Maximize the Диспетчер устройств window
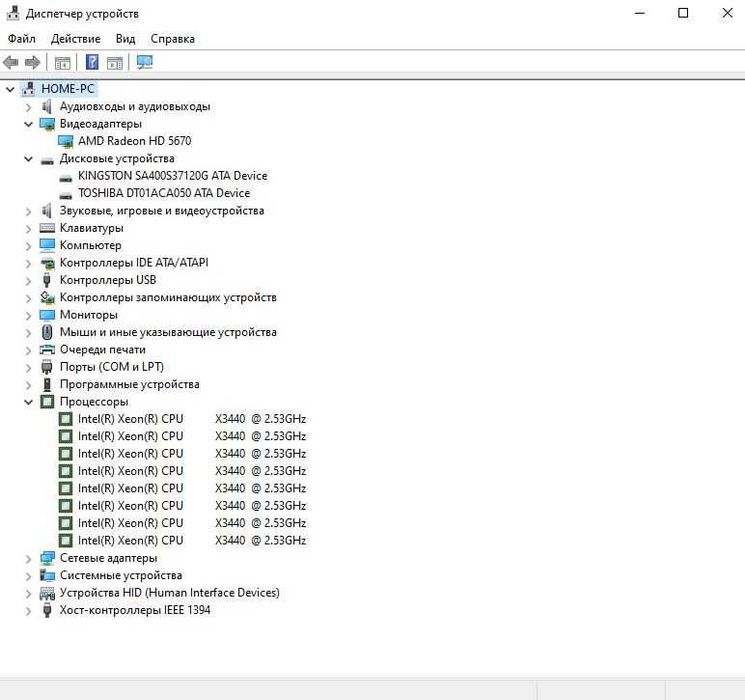Viewport: 745px width, 700px height. click(x=683, y=13)
